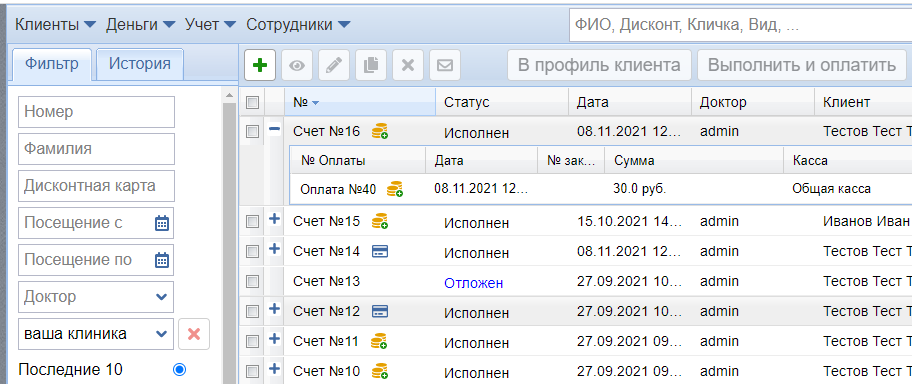Click the Сумма sub-table column header
The image size is (912, 384).
click(694, 161)
